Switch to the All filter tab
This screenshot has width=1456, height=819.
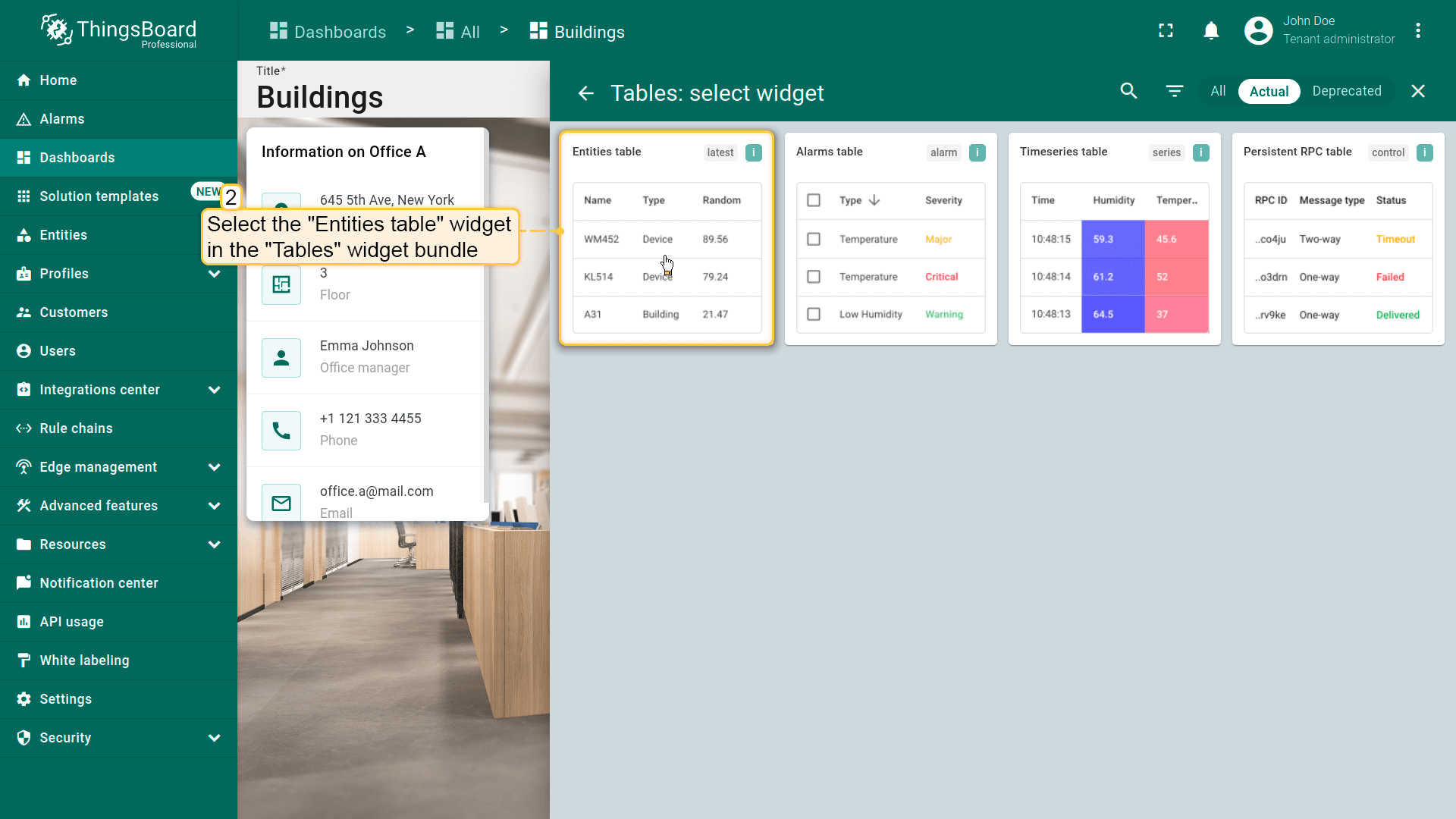1218,91
